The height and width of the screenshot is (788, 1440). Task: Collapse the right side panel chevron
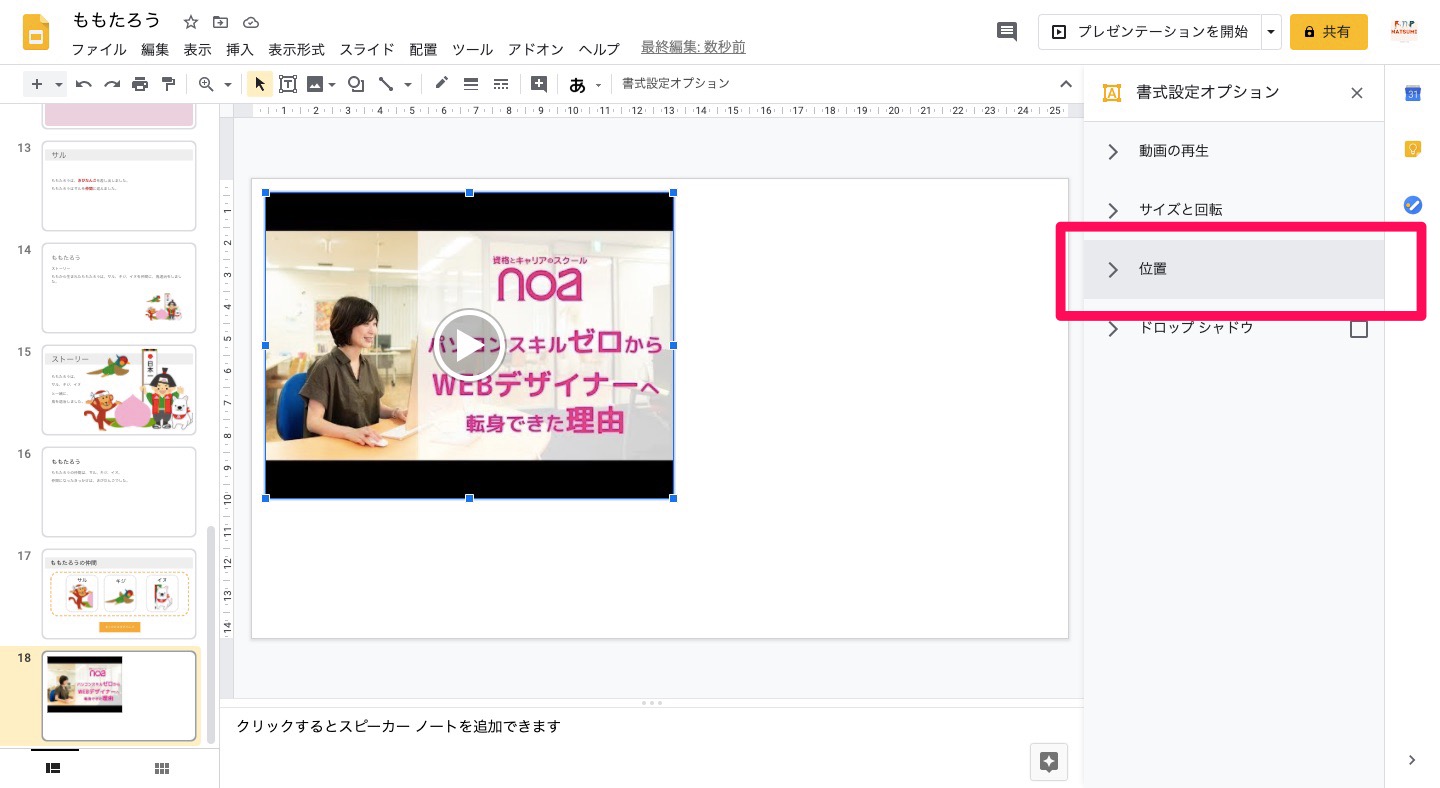tap(1412, 760)
